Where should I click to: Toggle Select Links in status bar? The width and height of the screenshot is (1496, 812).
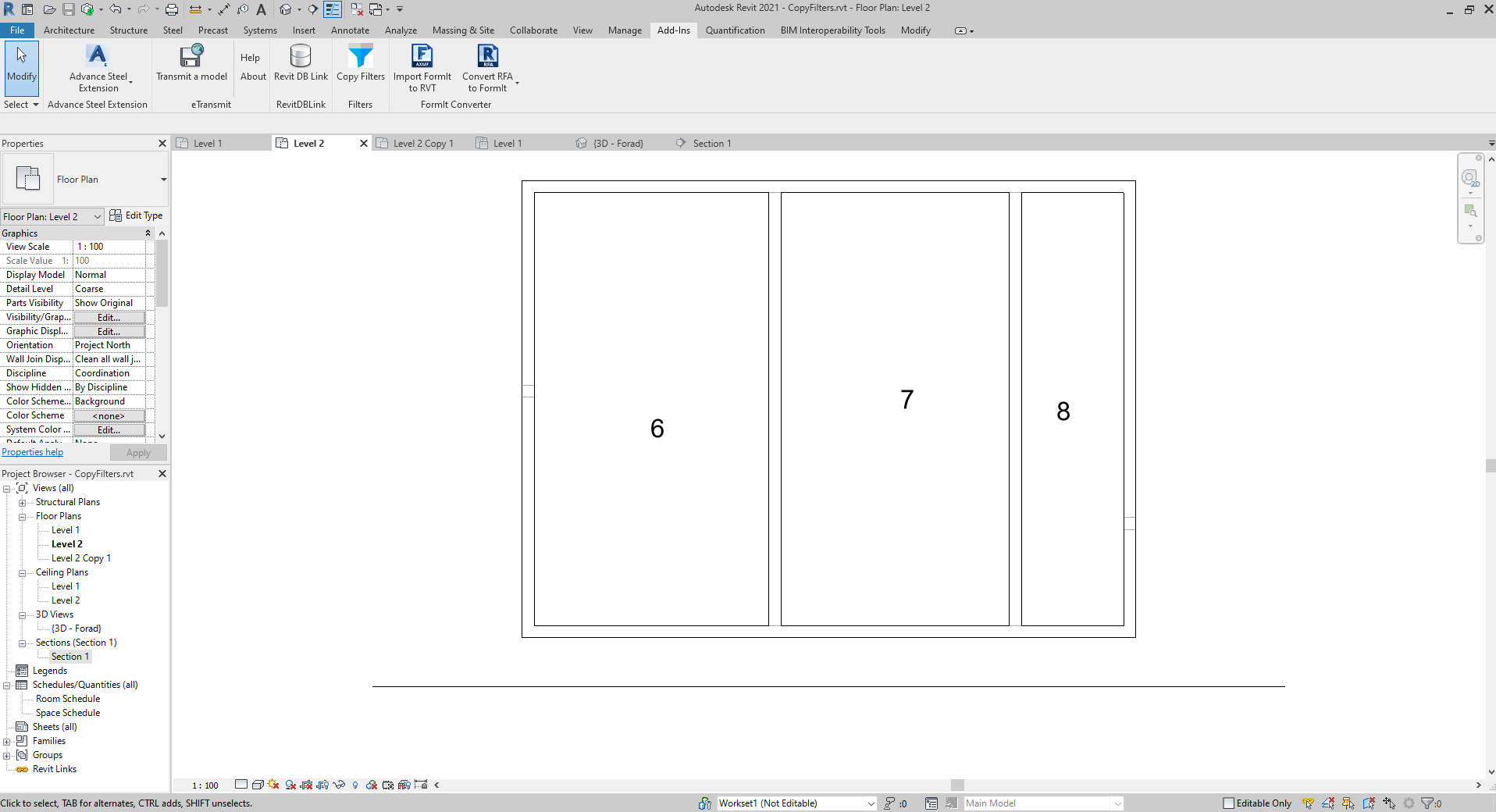point(1308,803)
